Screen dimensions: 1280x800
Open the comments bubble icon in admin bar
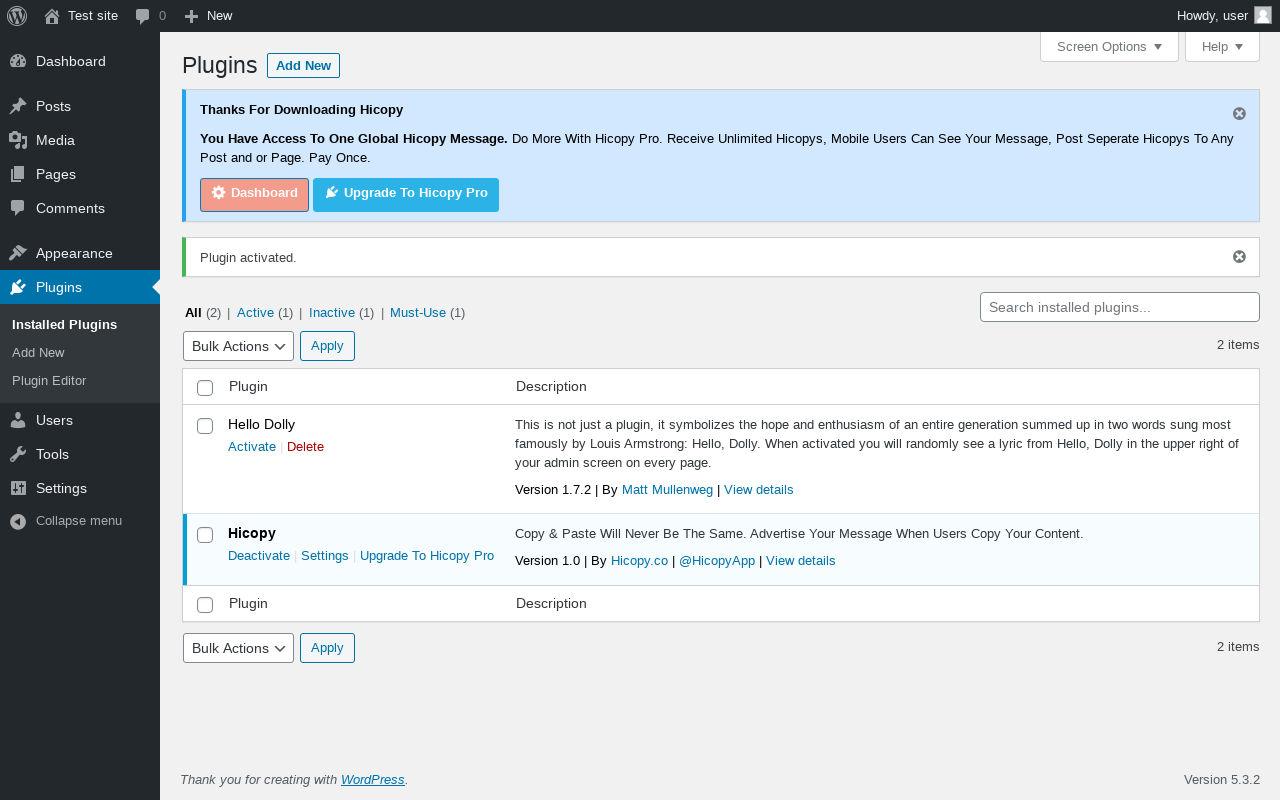[x=143, y=16]
